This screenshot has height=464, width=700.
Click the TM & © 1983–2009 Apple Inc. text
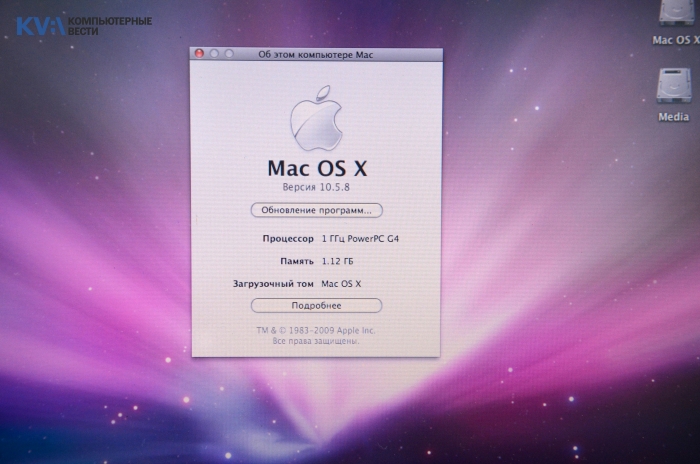click(x=316, y=330)
